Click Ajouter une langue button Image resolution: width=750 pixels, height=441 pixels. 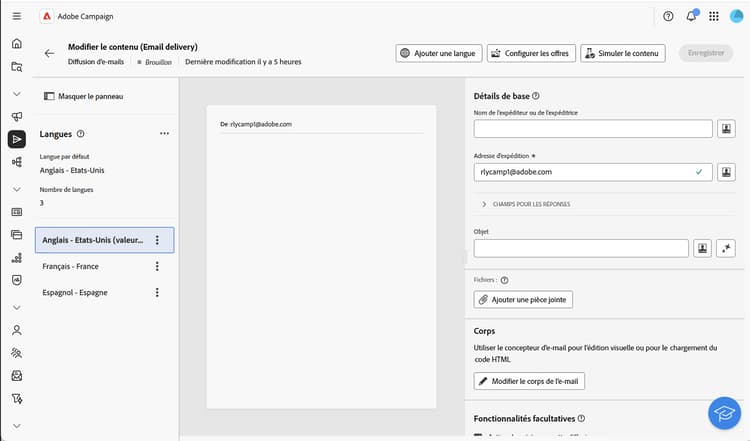439,53
